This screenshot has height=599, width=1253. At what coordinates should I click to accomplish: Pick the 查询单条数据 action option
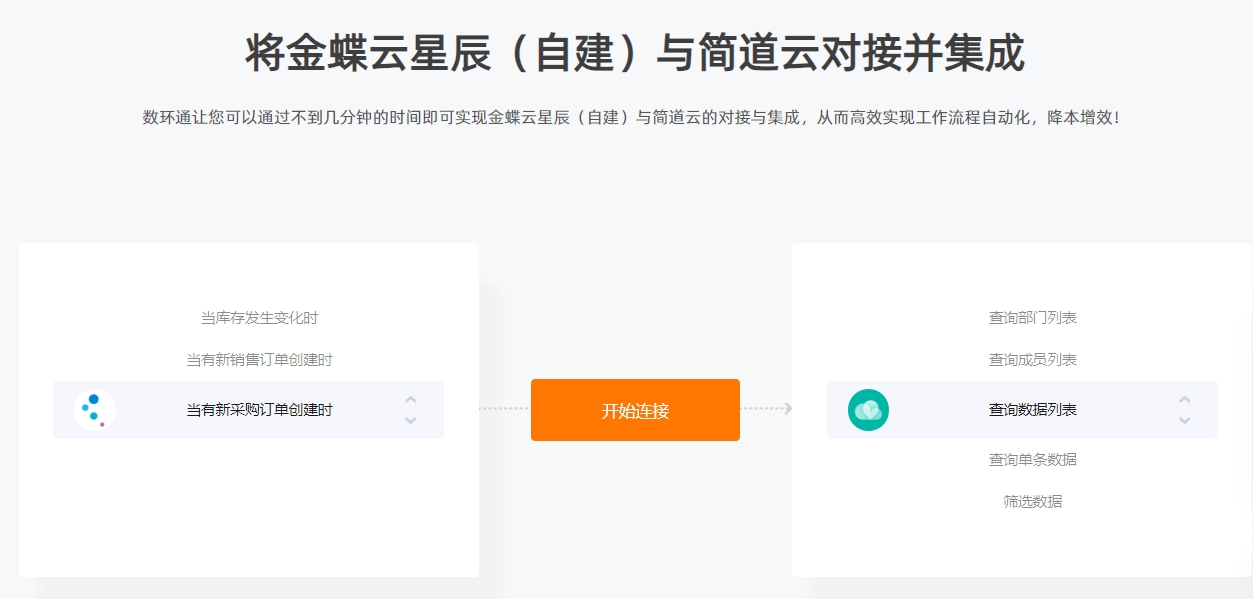1033,460
